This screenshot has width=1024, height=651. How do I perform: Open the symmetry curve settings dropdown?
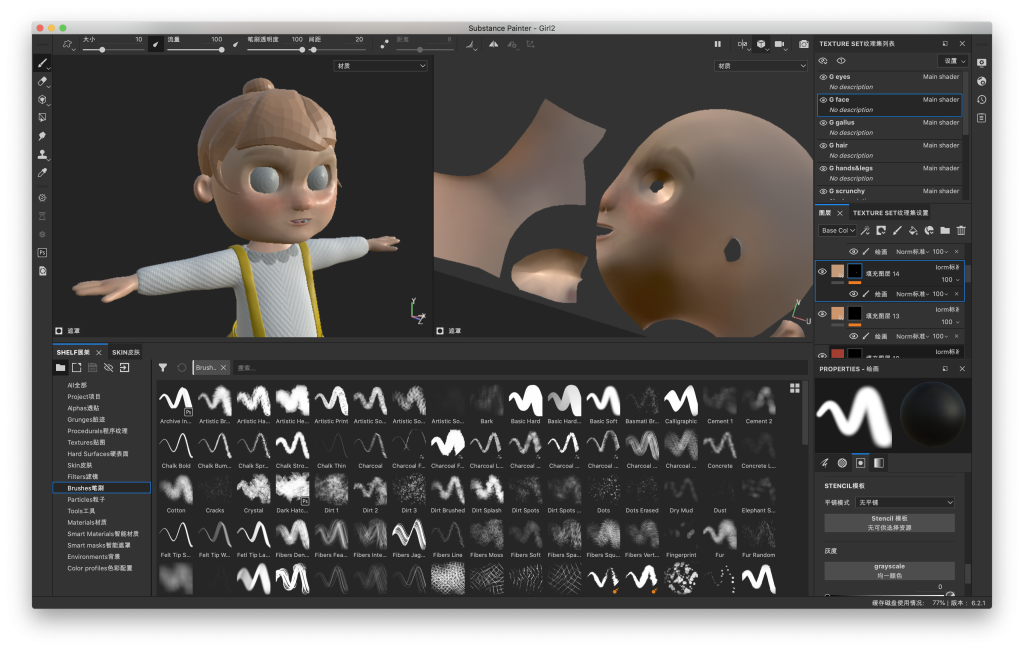point(472,44)
